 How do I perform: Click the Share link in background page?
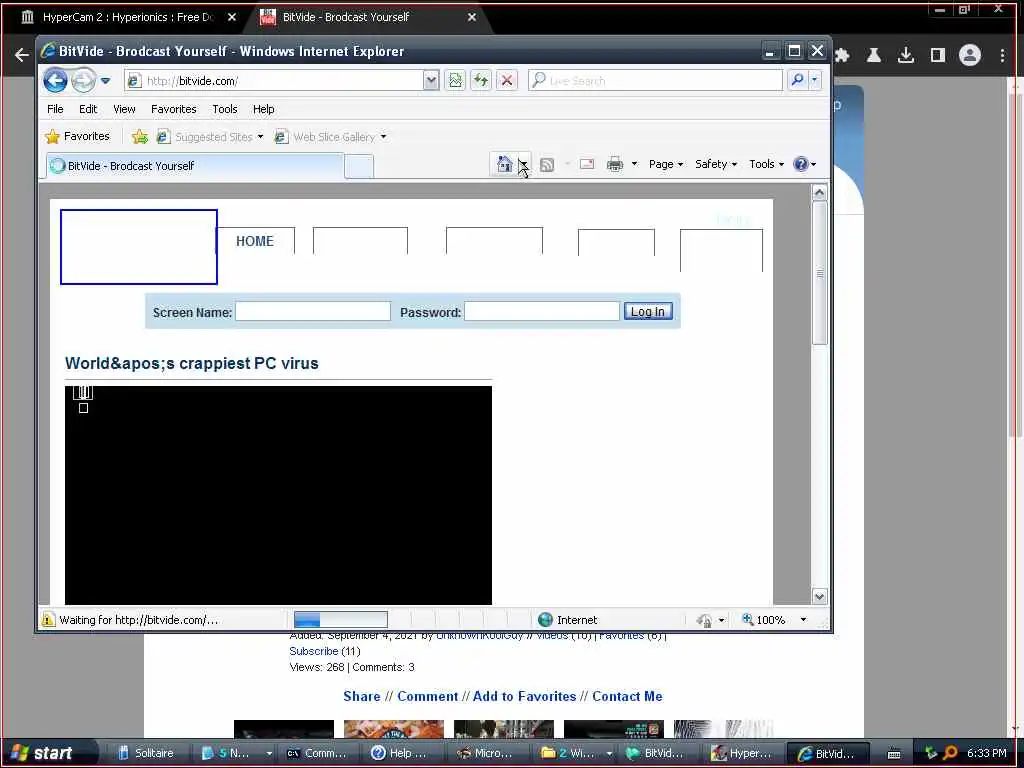(362, 696)
